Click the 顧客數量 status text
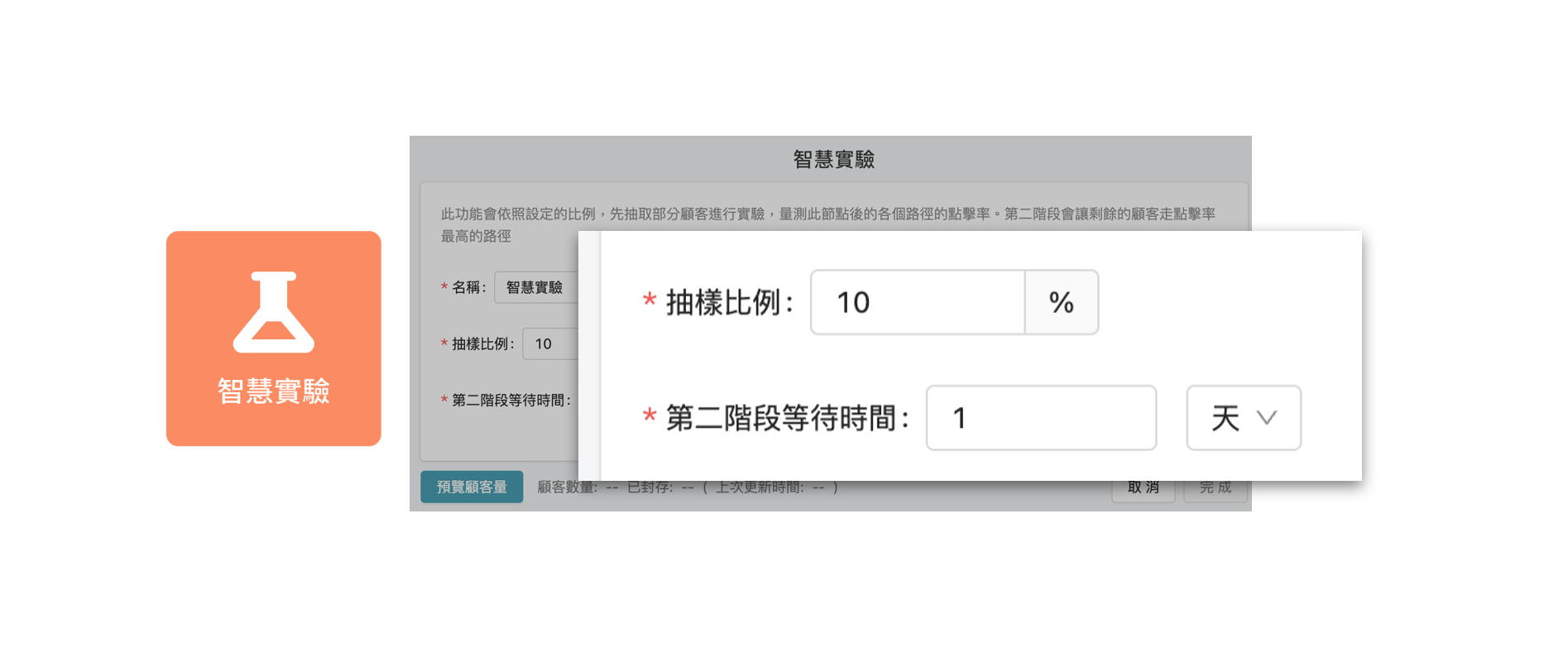The height and width of the screenshot is (653, 1568). pyautogui.click(x=569, y=487)
